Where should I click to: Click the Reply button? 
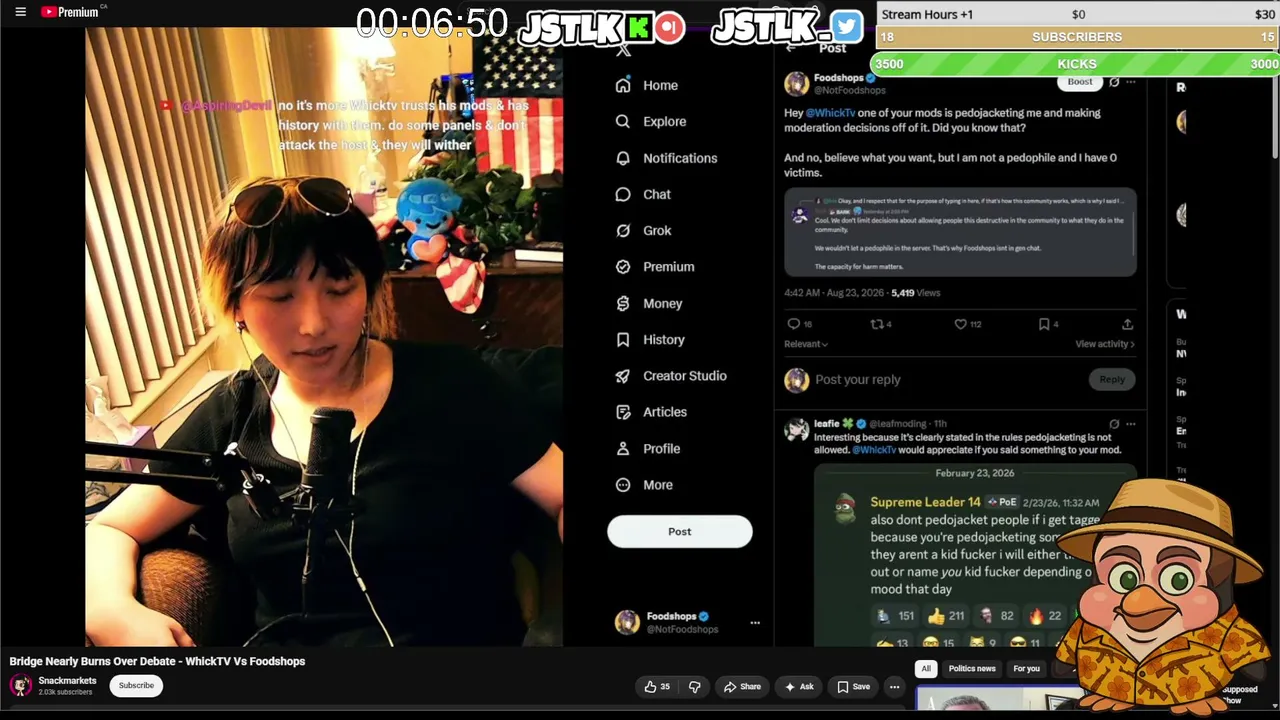(1112, 380)
